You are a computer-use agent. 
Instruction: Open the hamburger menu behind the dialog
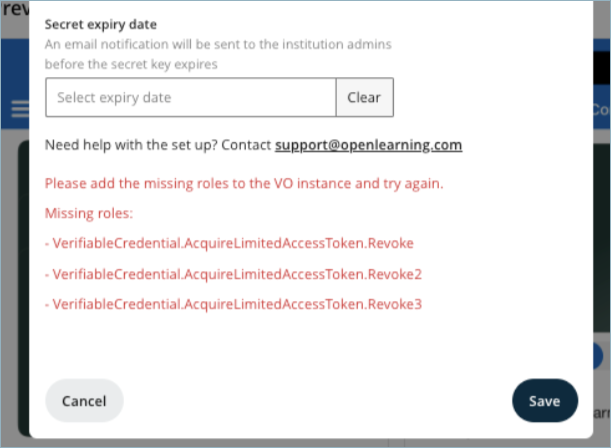[17, 111]
